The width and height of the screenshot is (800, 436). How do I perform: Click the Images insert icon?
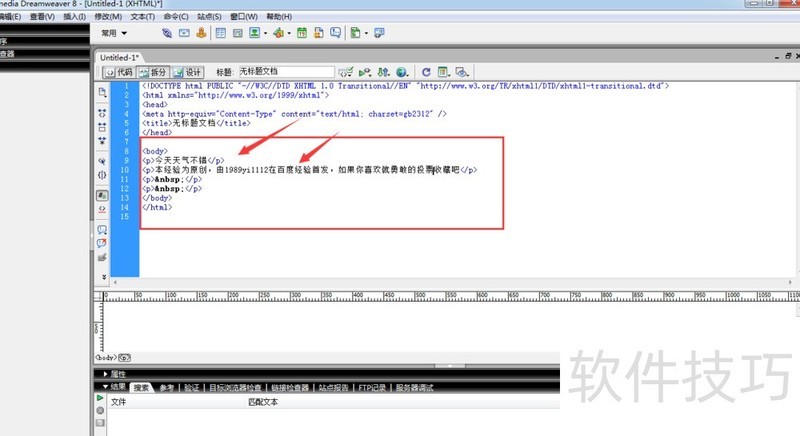pos(255,33)
